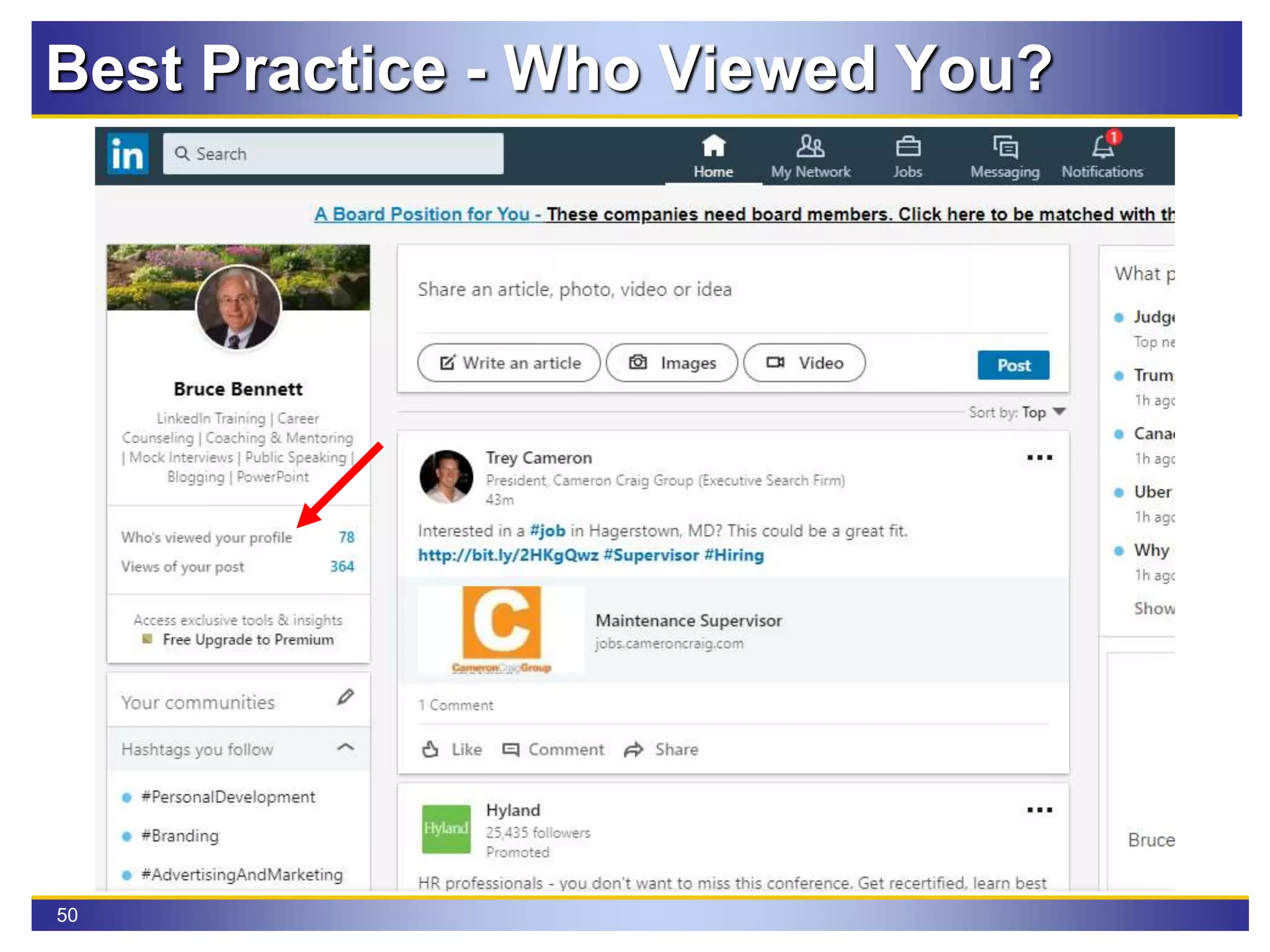The width and height of the screenshot is (1270, 952).
Task: Open the Why news item
Action: [1151, 550]
